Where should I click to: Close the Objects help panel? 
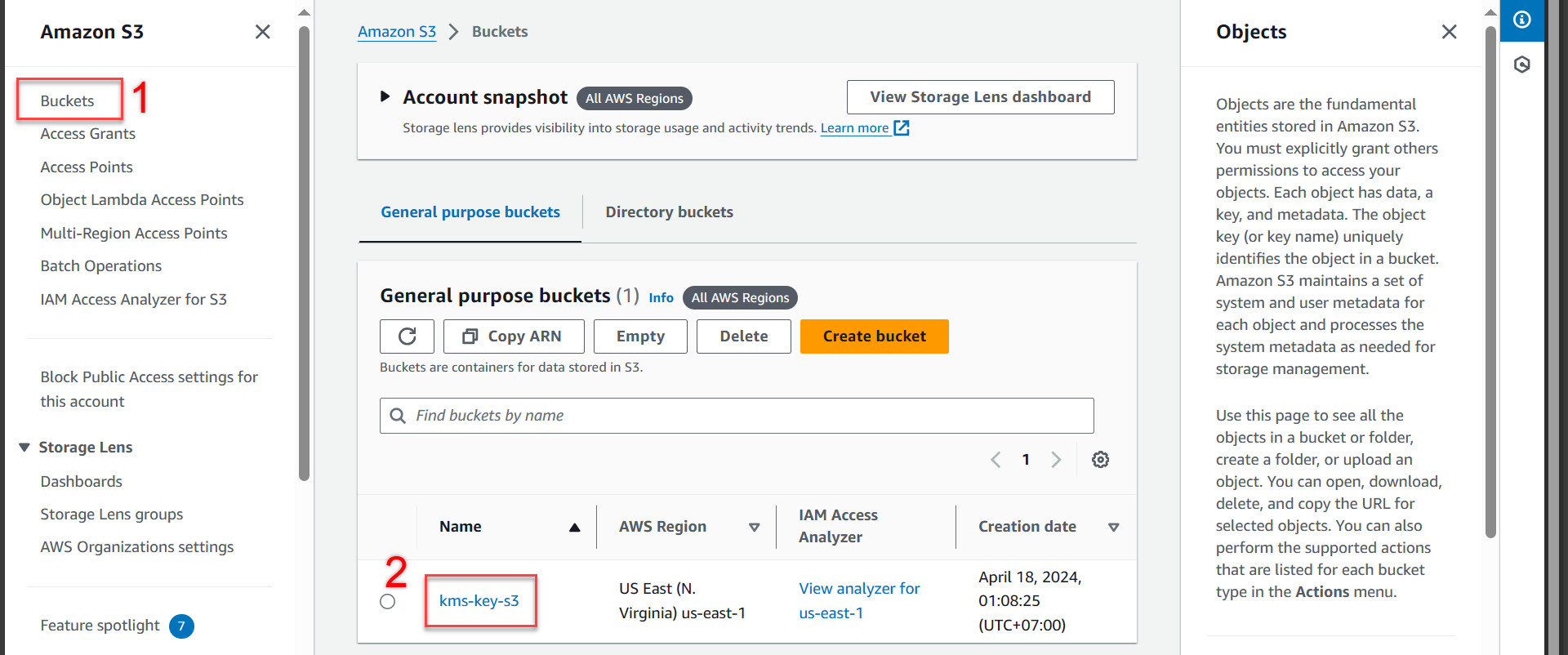(1449, 32)
